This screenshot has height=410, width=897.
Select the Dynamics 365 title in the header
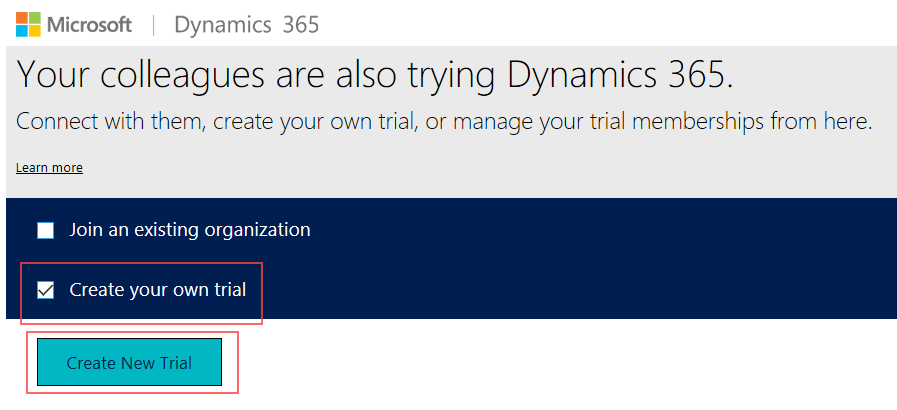pyautogui.click(x=246, y=24)
